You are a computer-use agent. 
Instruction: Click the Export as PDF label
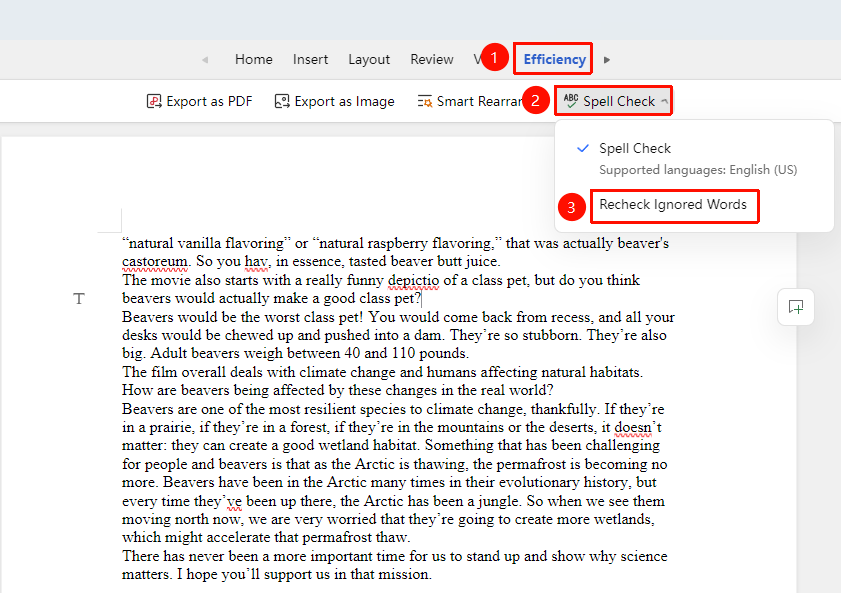[x=209, y=101]
